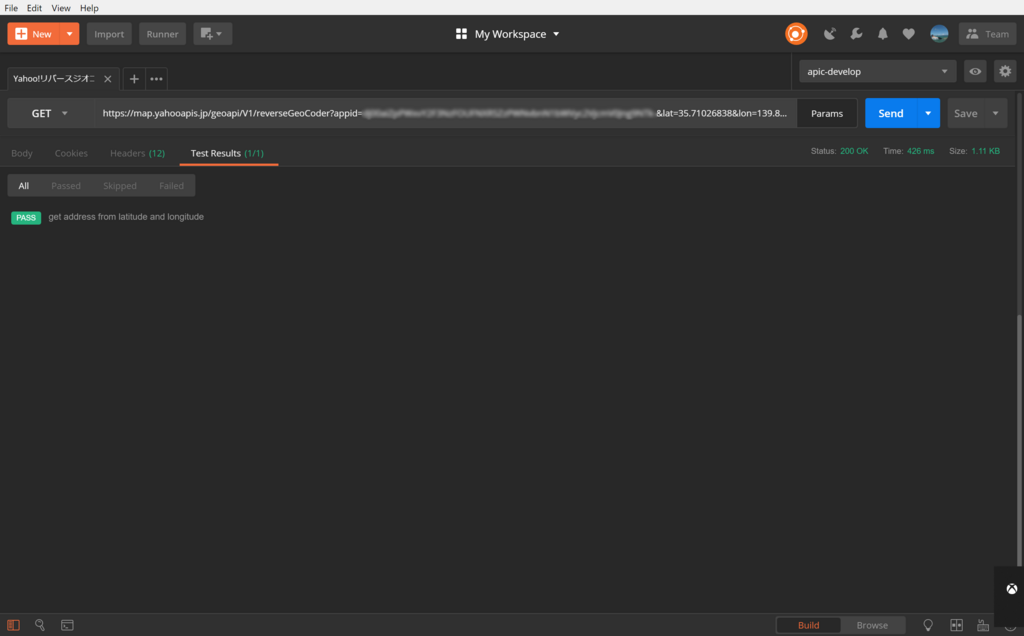Viewport: 1024px width, 636px height.
Task: Expand the New button dropdown arrow
Action: point(69,34)
